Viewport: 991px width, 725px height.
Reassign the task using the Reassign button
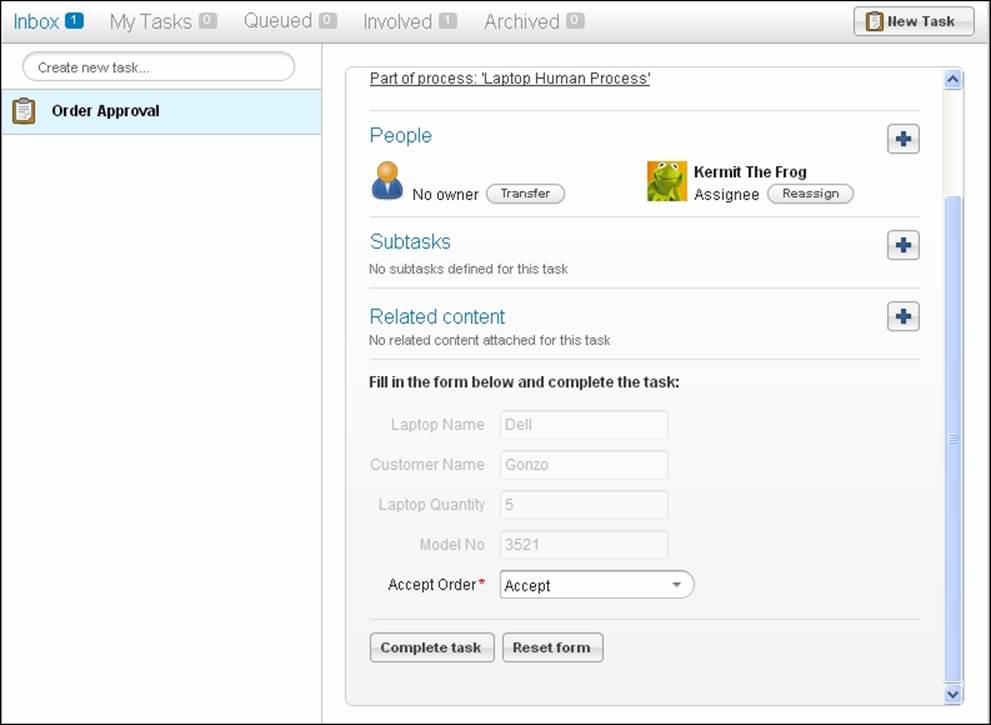pyautogui.click(x=810, y=194)
